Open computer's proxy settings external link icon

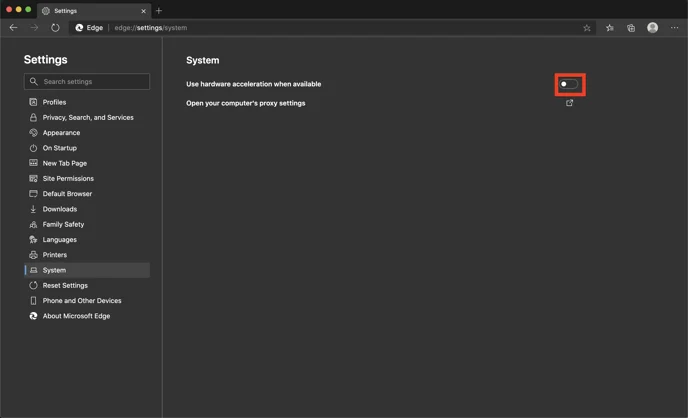tap(569, 103)
